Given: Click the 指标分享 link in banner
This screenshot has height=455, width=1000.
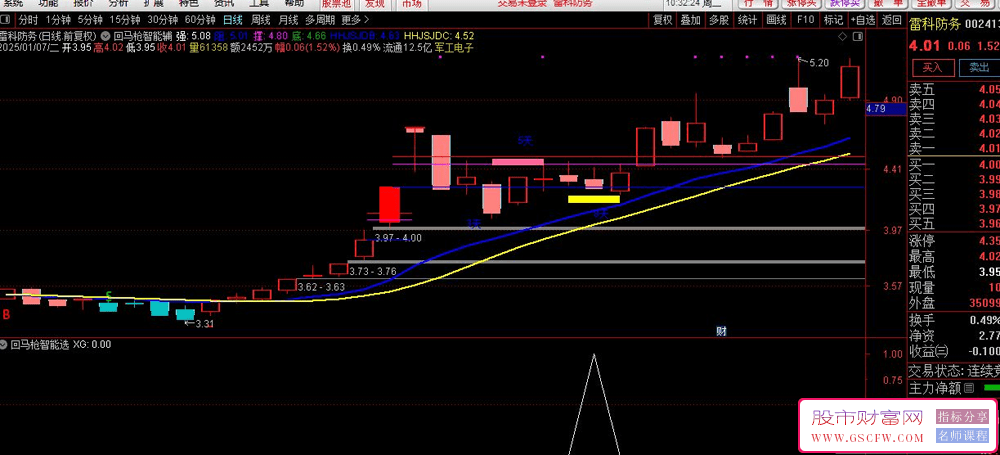Looking at the screenshot, I should pos(962,417).
